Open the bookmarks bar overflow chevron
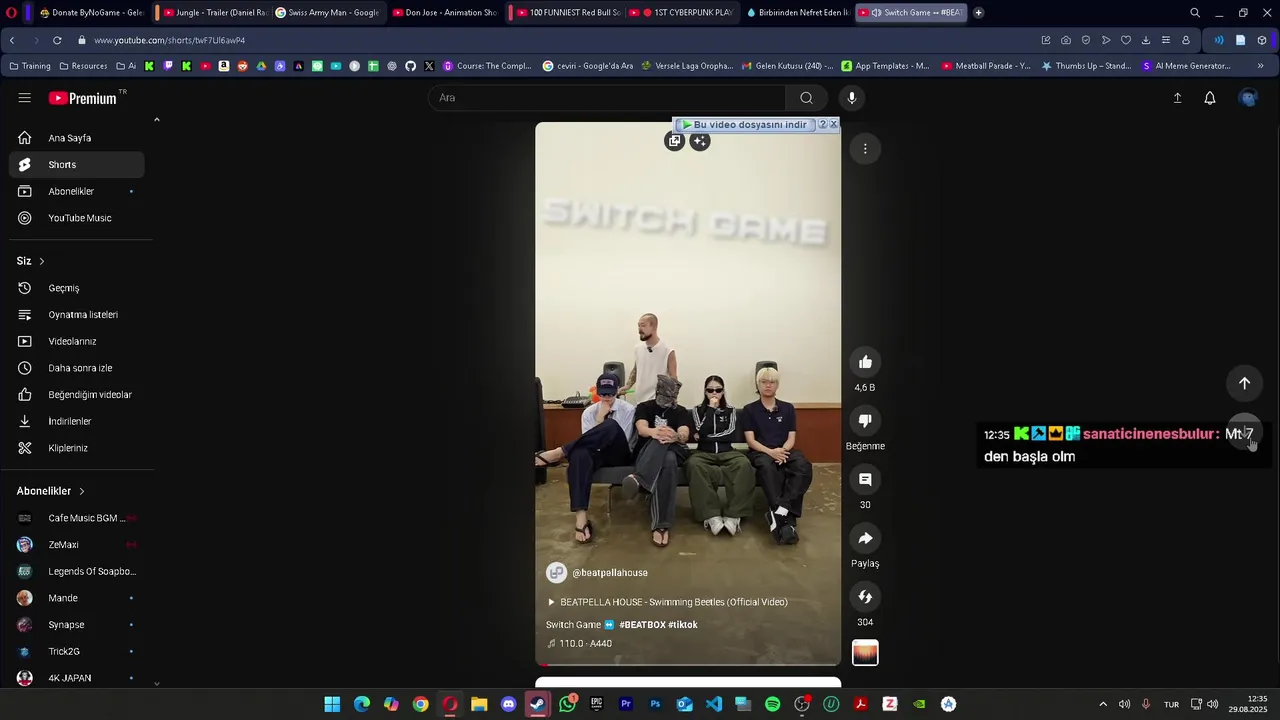Viewport: 1280px width, 720px height. click(x=1260, y=66)
